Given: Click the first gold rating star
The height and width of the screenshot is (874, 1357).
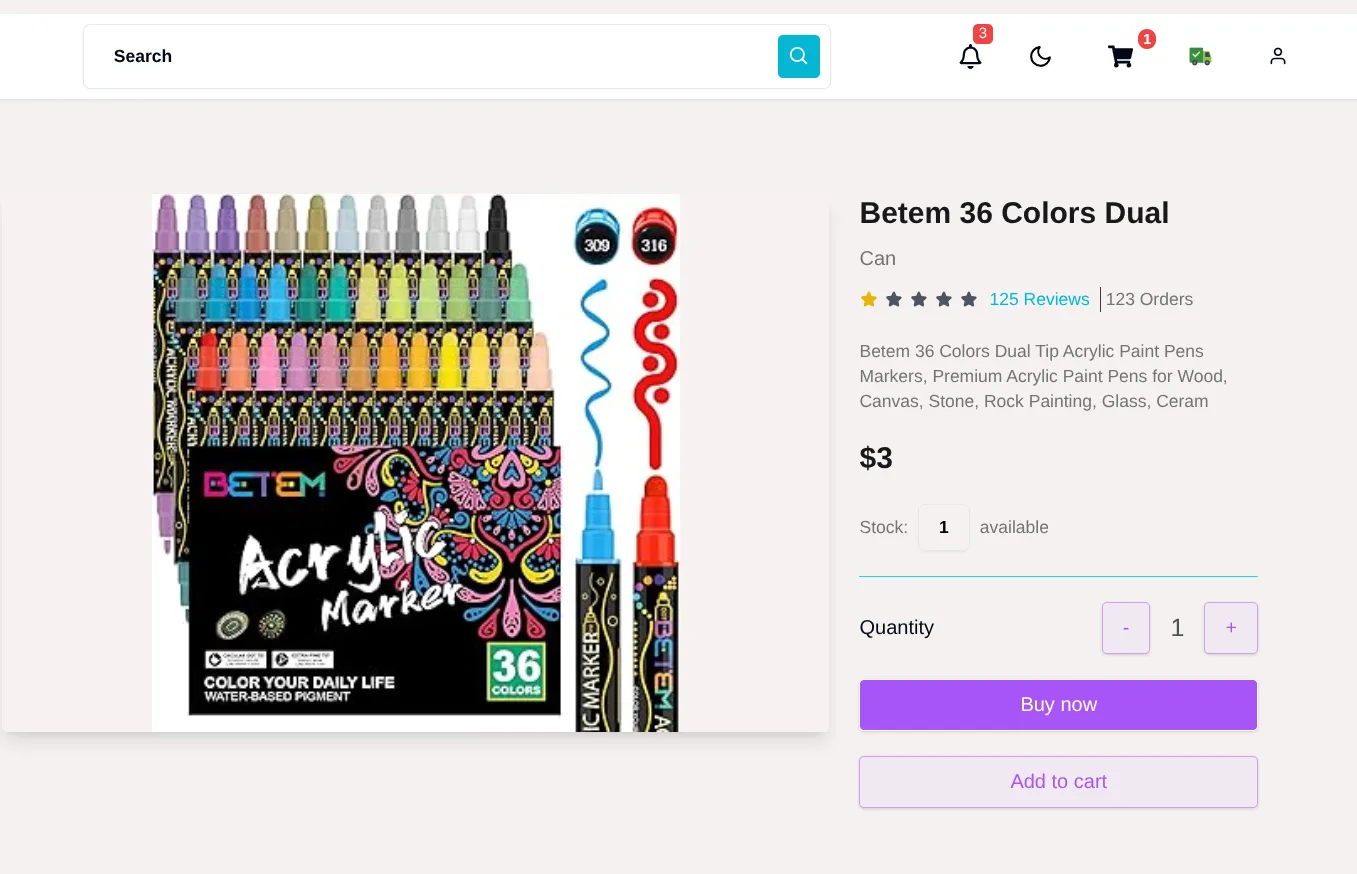Looking at the screenshot, I should [x=869, y=299].
